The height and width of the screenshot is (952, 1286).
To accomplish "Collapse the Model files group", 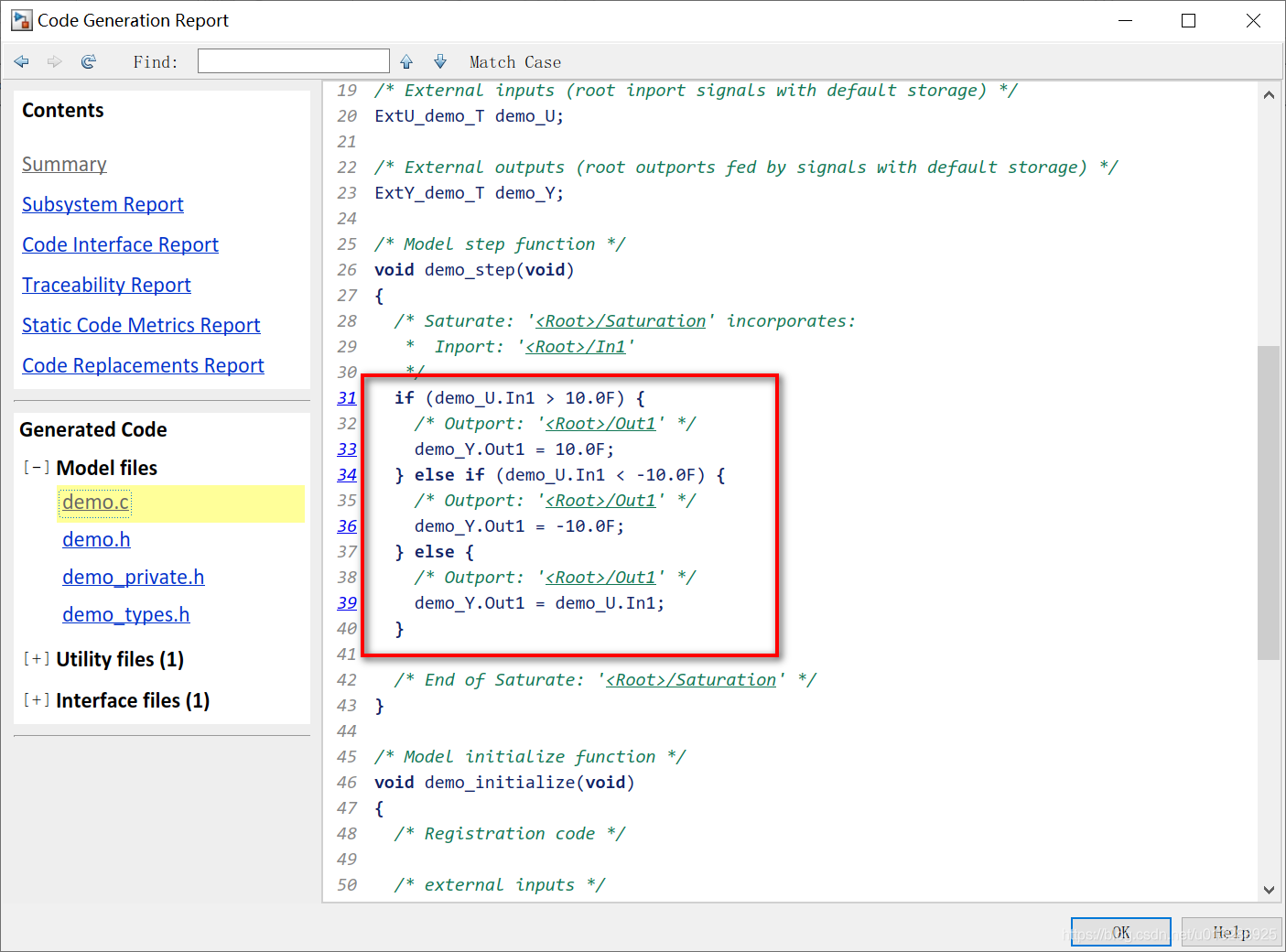I will (x=37, y=467).
